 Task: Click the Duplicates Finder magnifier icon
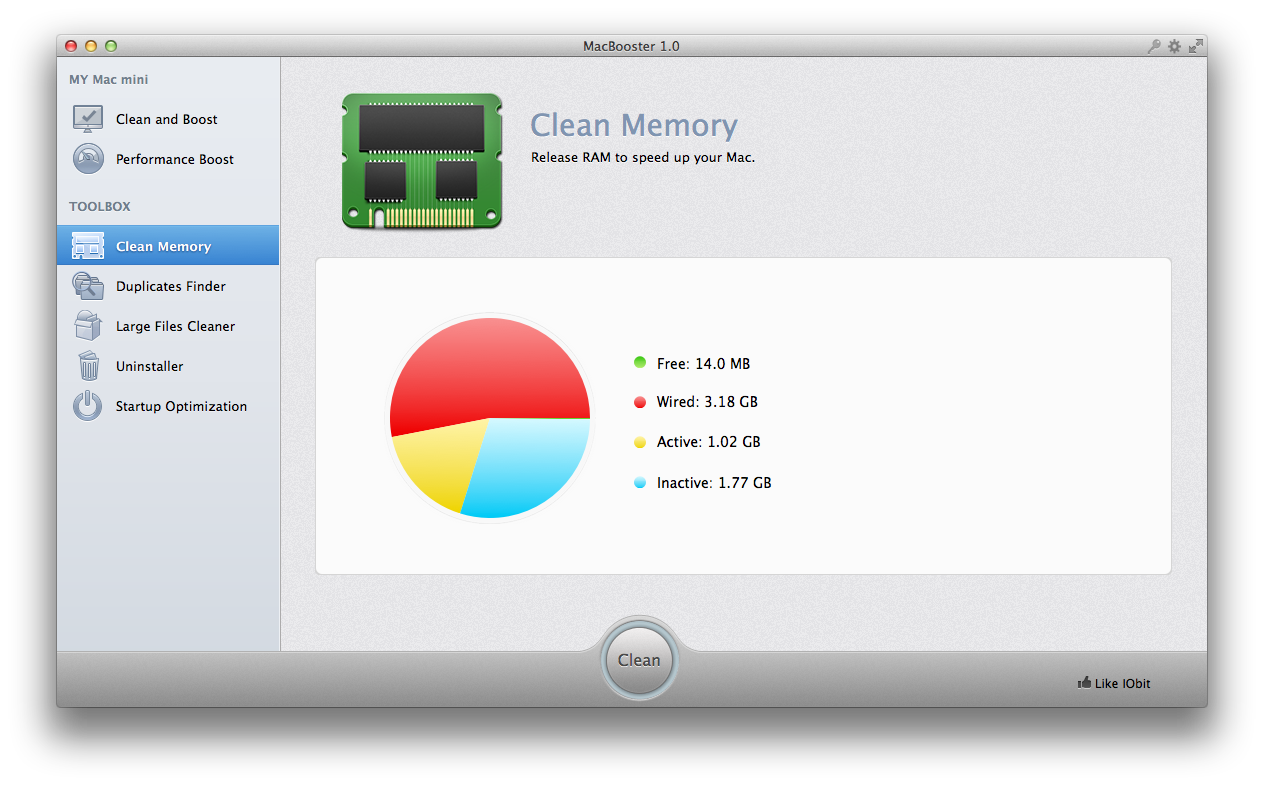tap(88, 286)
